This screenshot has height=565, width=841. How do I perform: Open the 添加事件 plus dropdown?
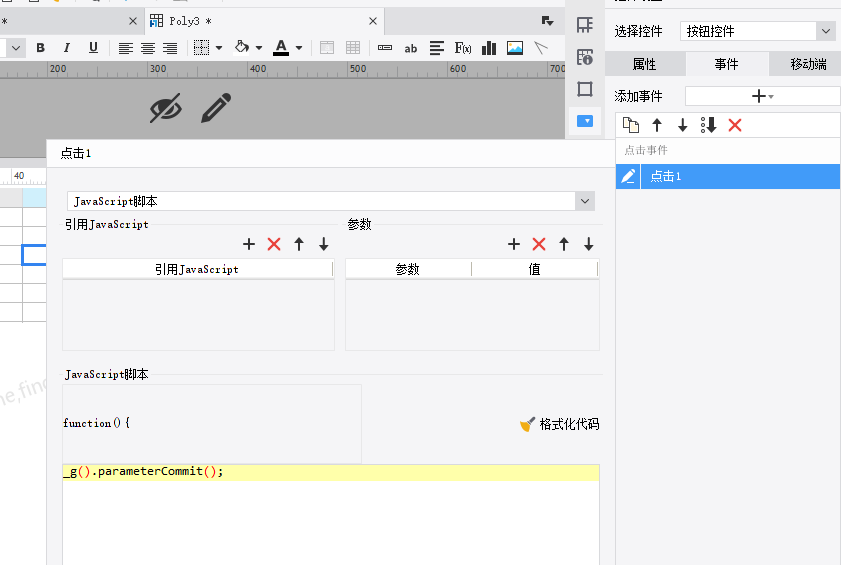click(x=762, y=97)
